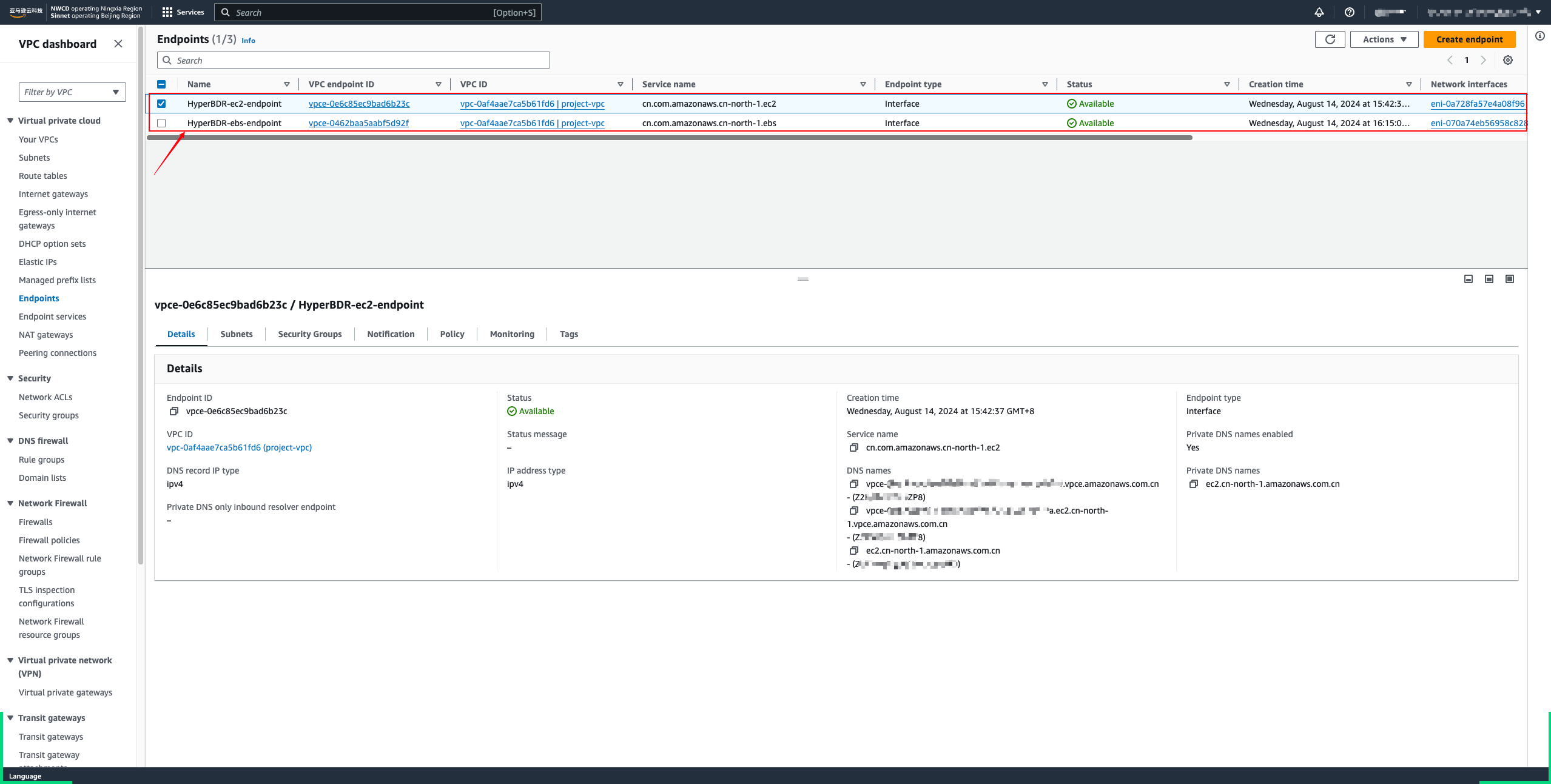The width and height of the screenshot is (1551, 784).
Task: Open the vpce-0462baa5aabf5d92f endpoint link
Action: coord(358,123)
